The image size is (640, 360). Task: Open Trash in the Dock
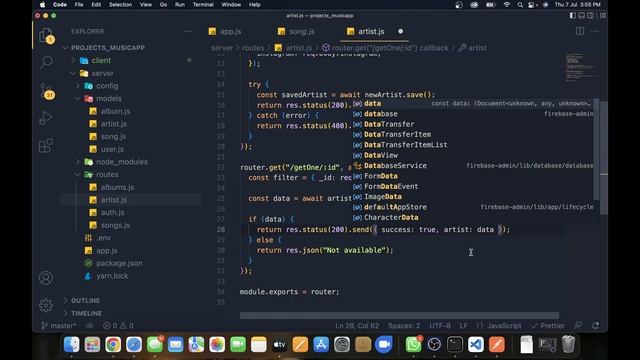coord(568,344)
